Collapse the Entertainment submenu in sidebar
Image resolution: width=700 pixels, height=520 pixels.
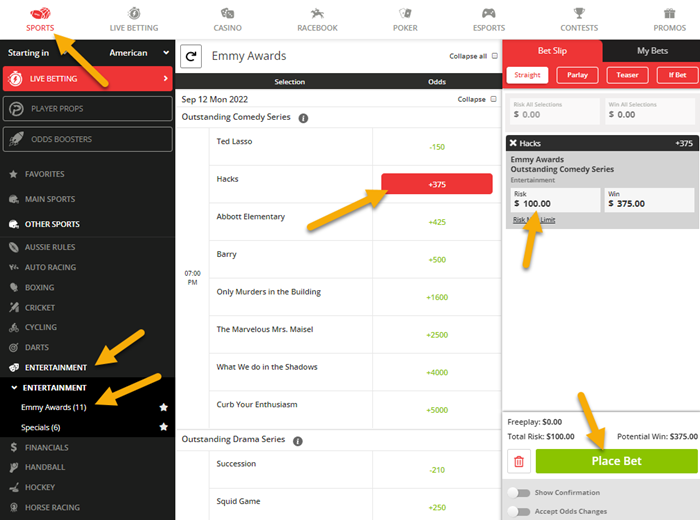[x=14, y=388]
